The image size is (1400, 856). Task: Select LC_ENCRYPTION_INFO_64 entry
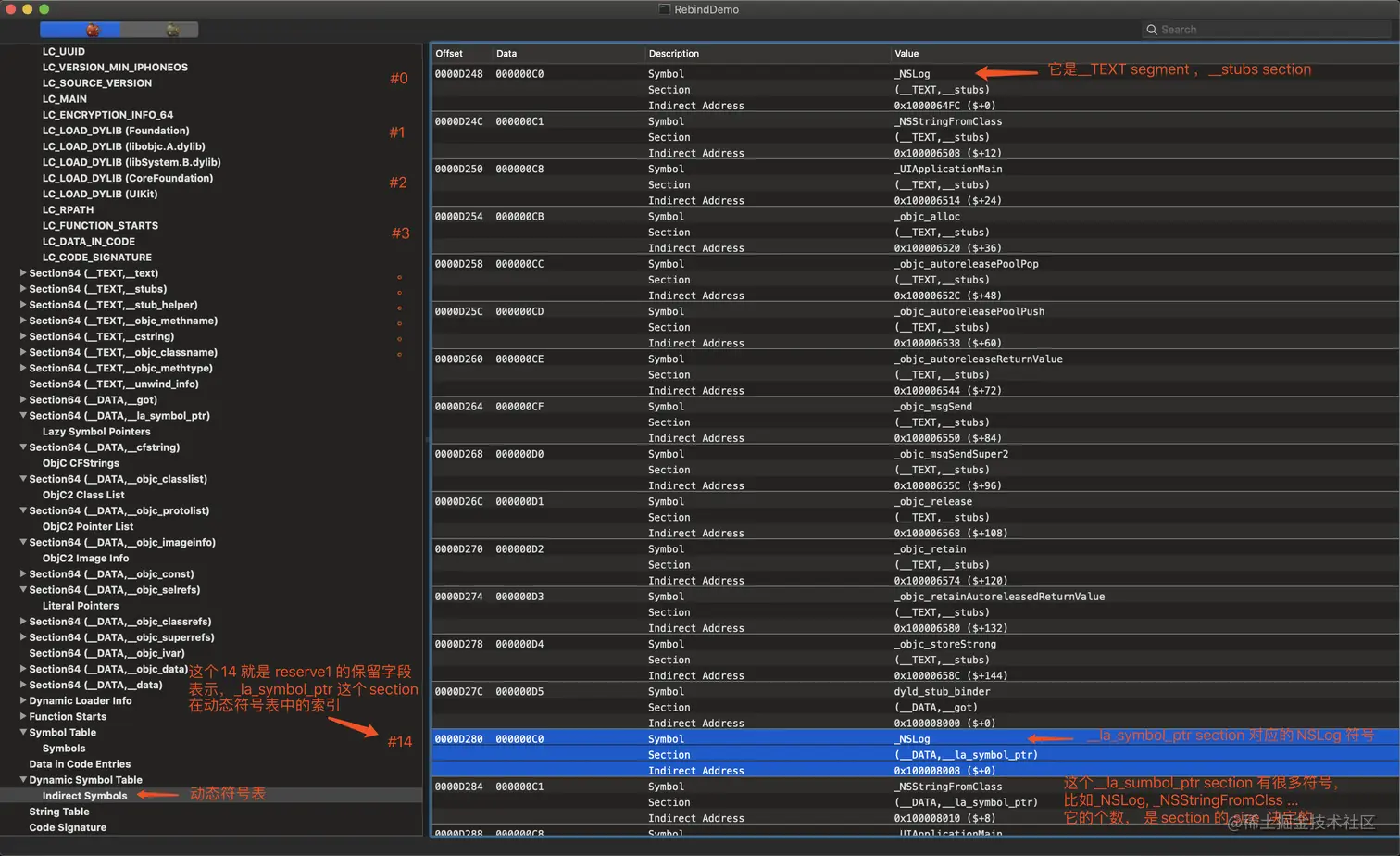click(107, 115)
